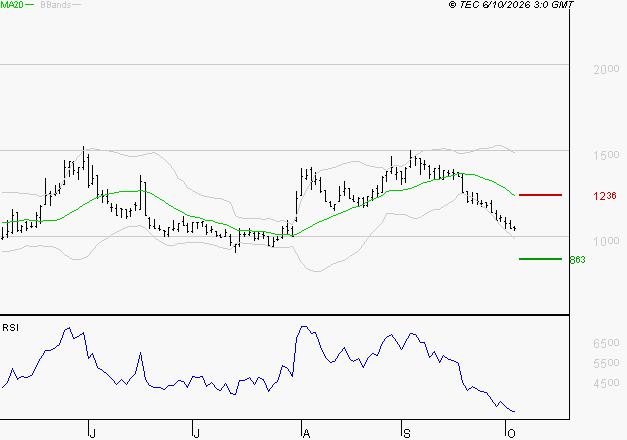Click the 6500 RSI axis label
Image resolution: width=627 pixels, height=440 pixels.
coord(606,343)
